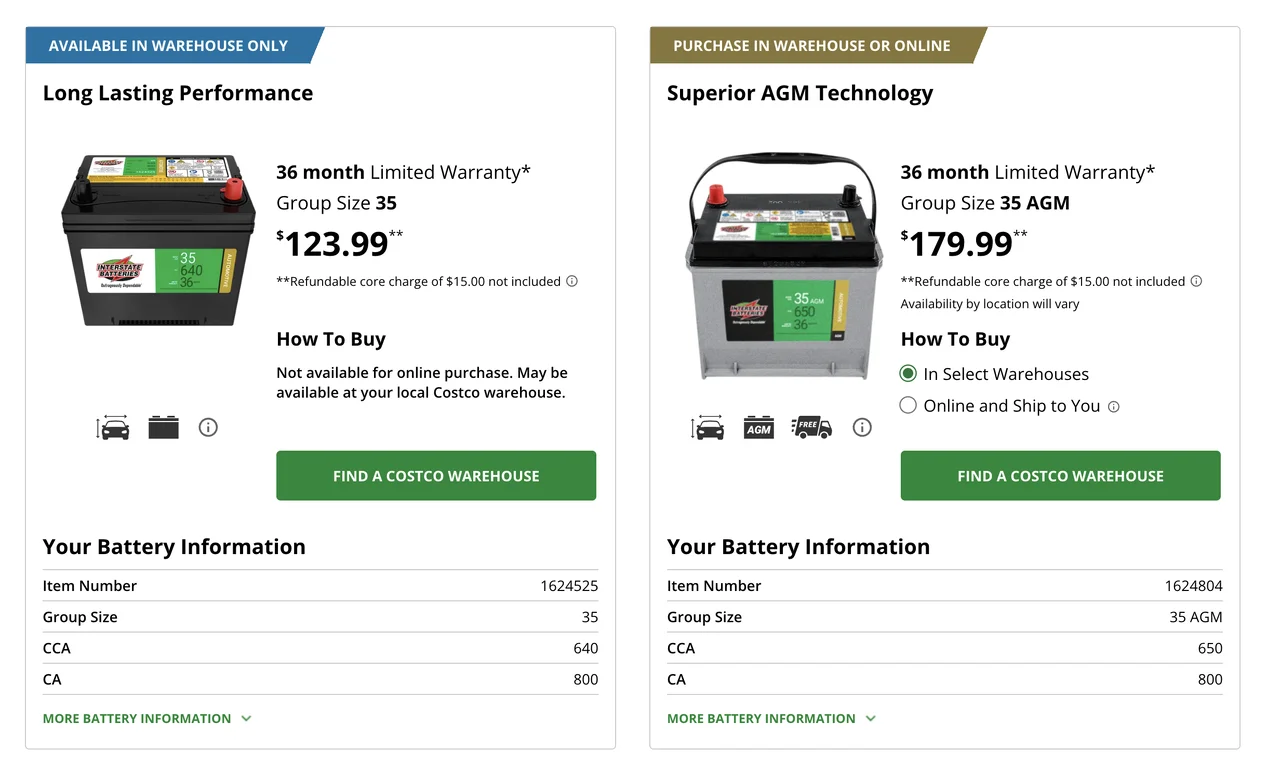Viewport: 1280px width, 762px height.
Task: Click the free shipping truck icon
Action: 811,428
